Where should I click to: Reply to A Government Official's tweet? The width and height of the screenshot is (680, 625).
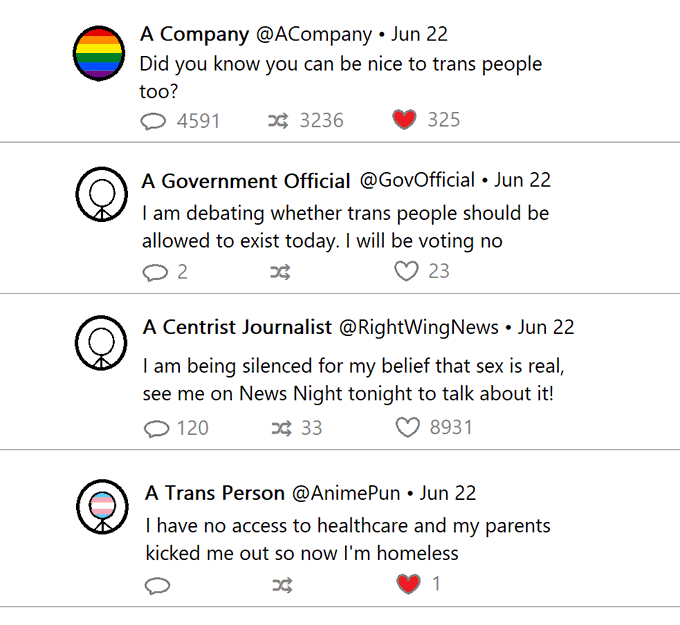(x=156, y=272)
